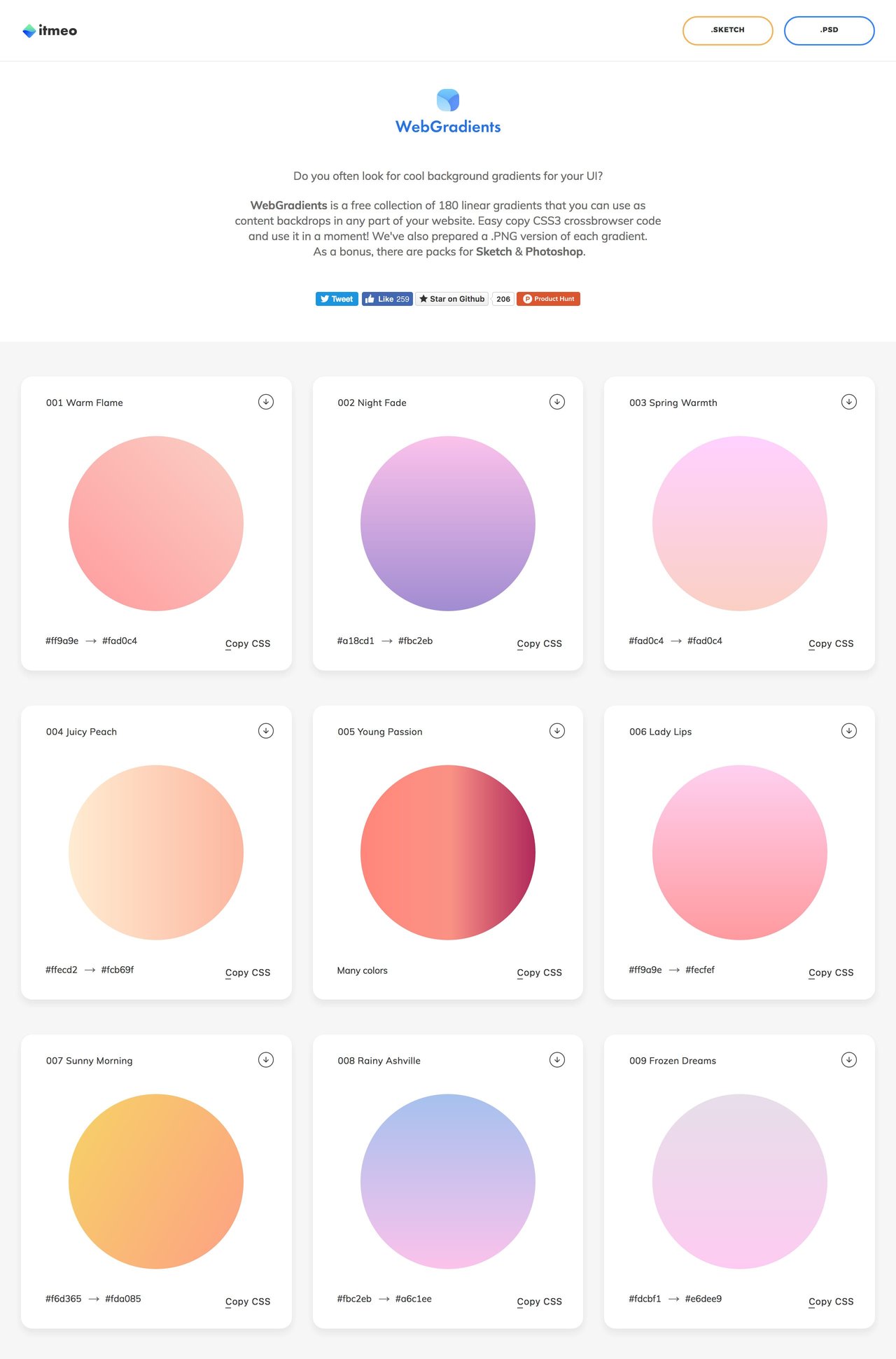896x1359 pixels.
Task: Click the Tweet button
Action: (337, 299)
